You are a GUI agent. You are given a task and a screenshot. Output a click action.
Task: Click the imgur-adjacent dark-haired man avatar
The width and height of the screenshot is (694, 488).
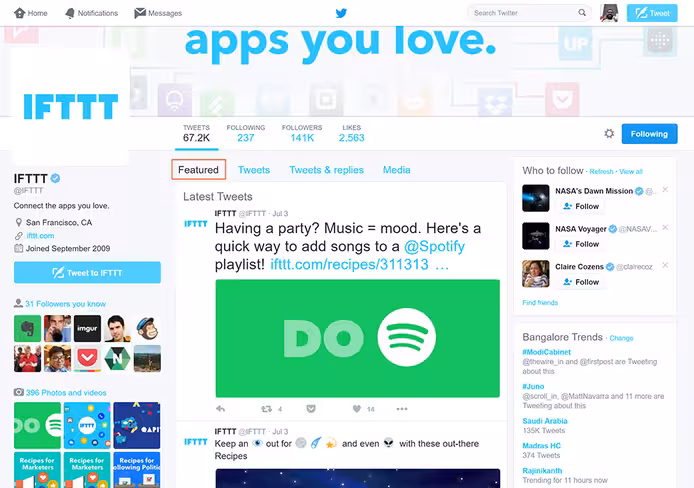tap(117, 328)
